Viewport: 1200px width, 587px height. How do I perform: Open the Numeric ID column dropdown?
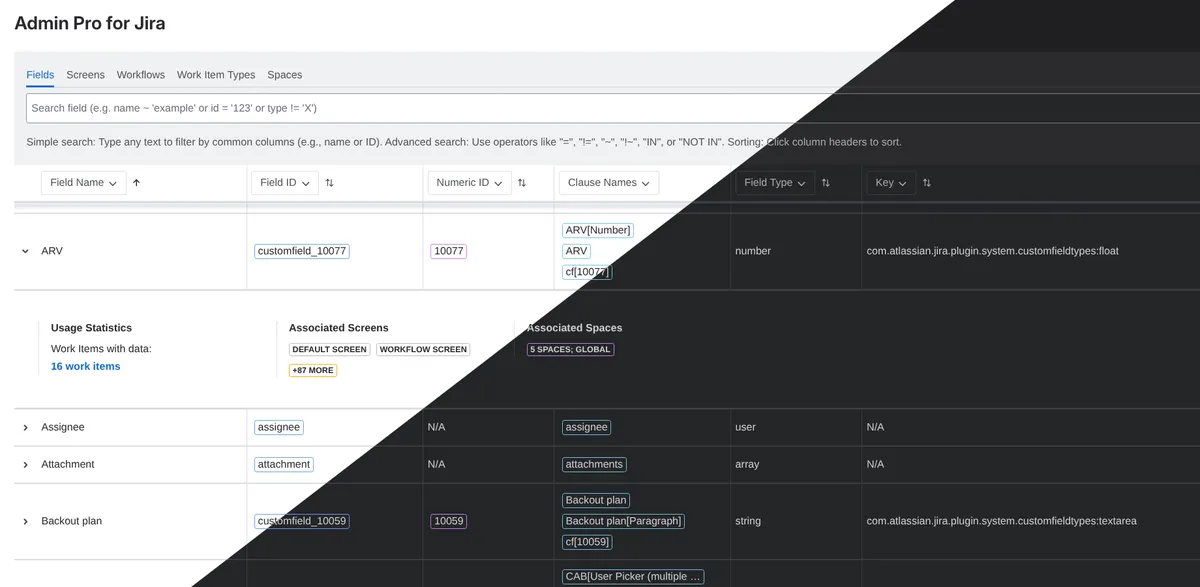tap(469, 183)
